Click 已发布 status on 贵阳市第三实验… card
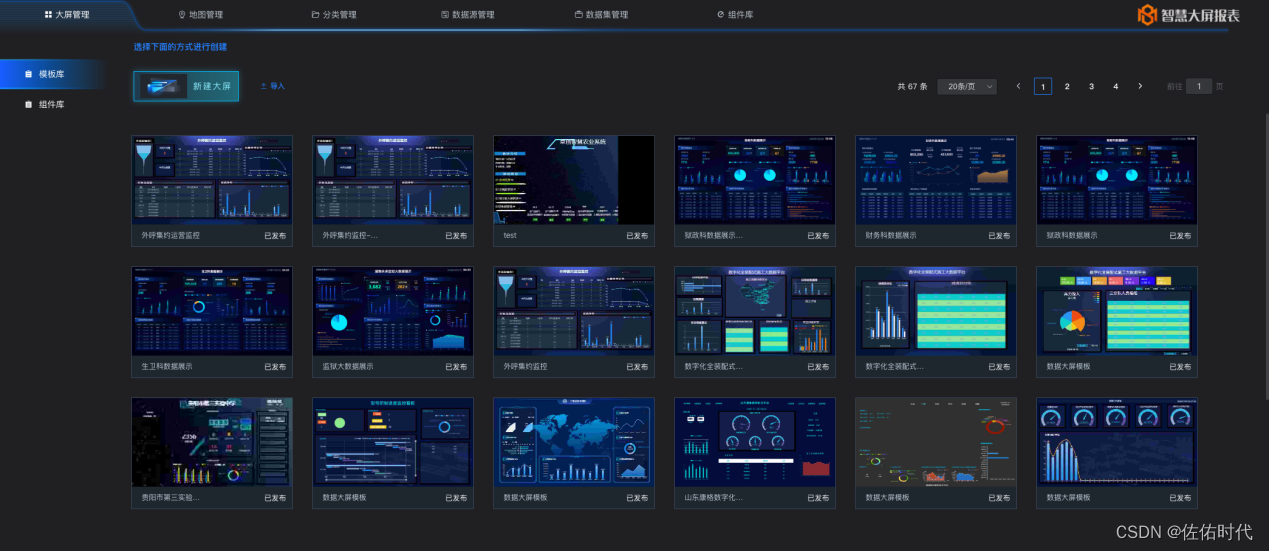The width and height of the screenshot is (1269, 551). [x=275, y=498]
